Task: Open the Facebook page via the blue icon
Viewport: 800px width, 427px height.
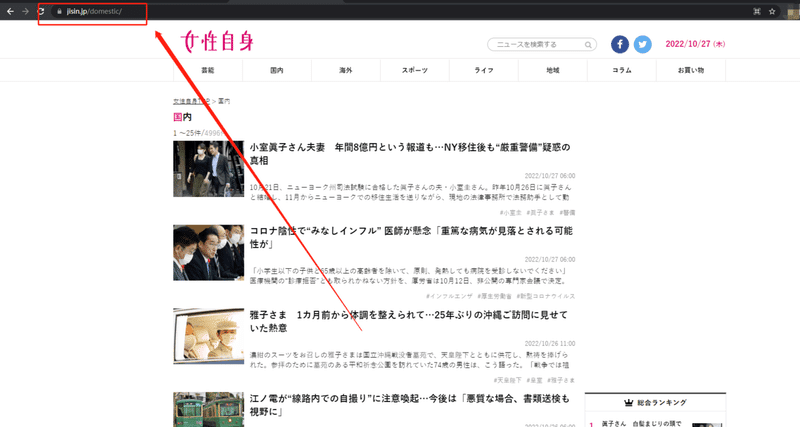Action: point(620,44)
